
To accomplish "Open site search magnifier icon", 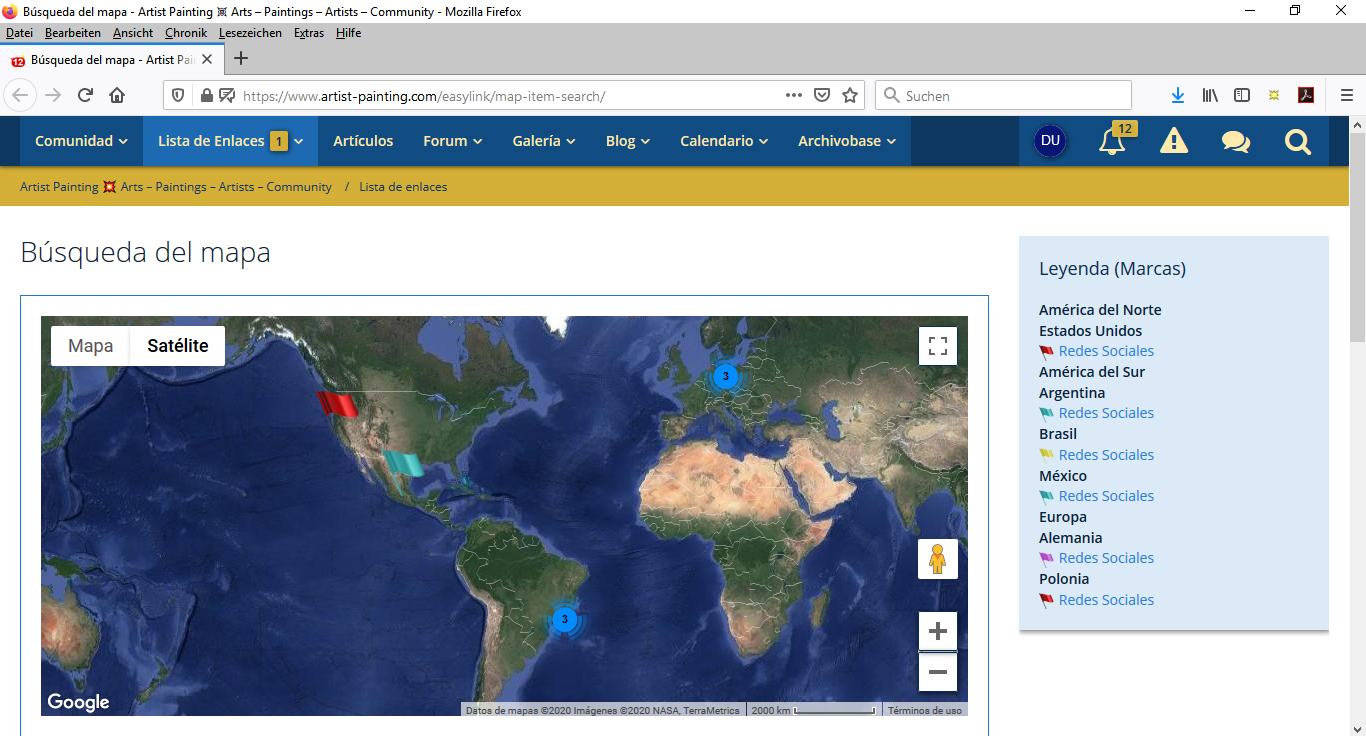I will coord(1297,141).
